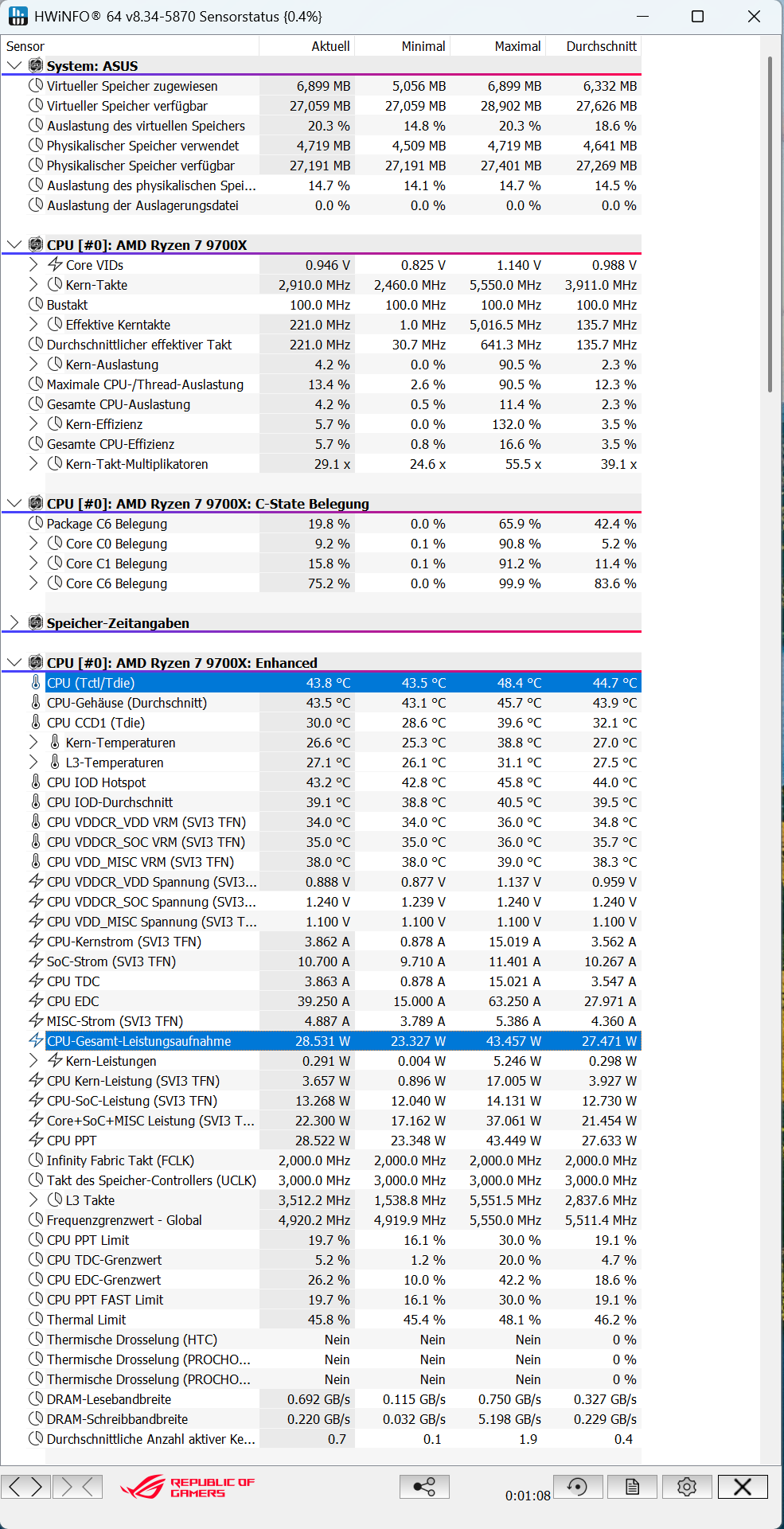The height and width of the screenshot is (1529, 784).
Task: Click the logging start document icon
Action: click(632, 1486)
